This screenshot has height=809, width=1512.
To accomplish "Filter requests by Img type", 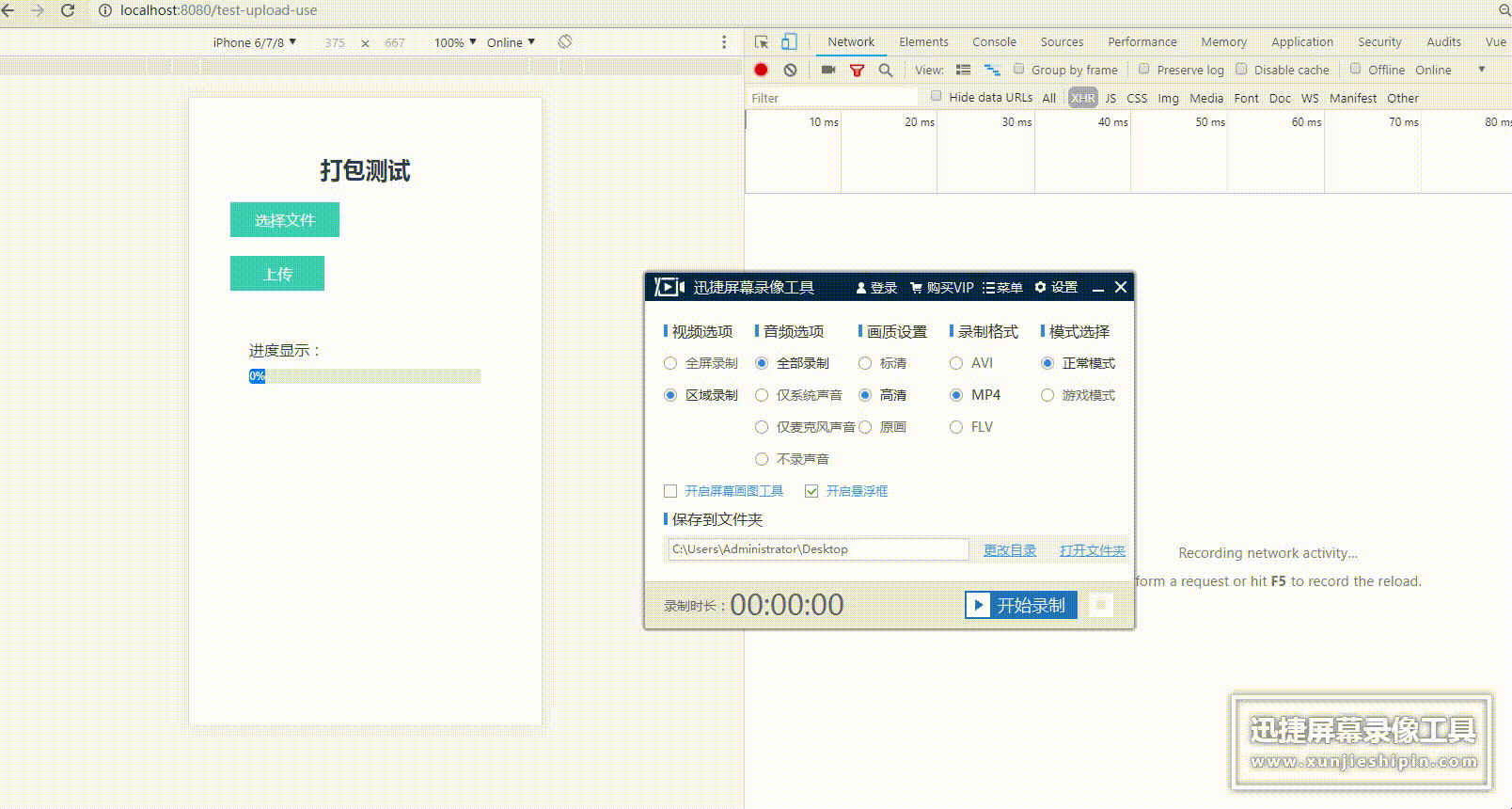I will point(1168,98).
